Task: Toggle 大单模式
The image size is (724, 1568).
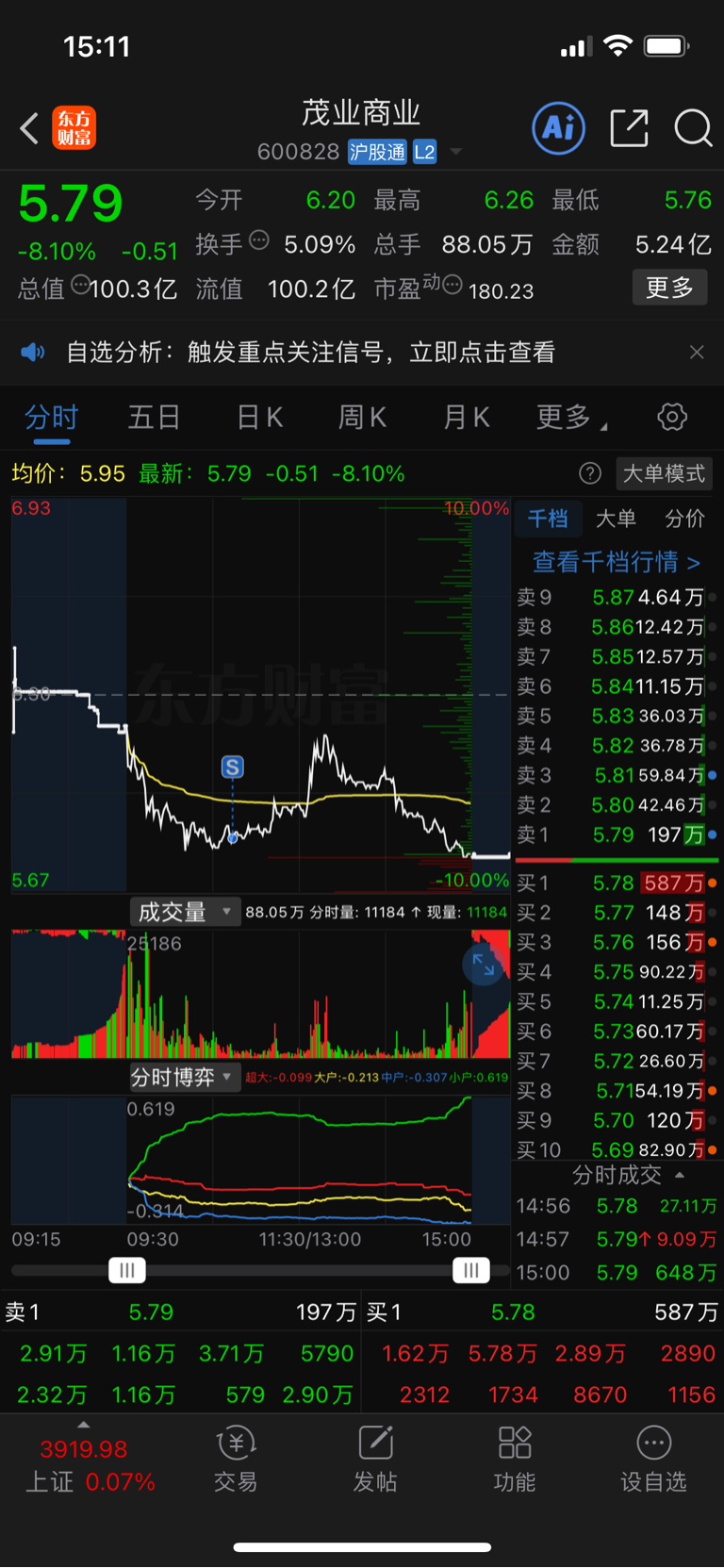Action: pyautogui.click(x=664, y=473)
